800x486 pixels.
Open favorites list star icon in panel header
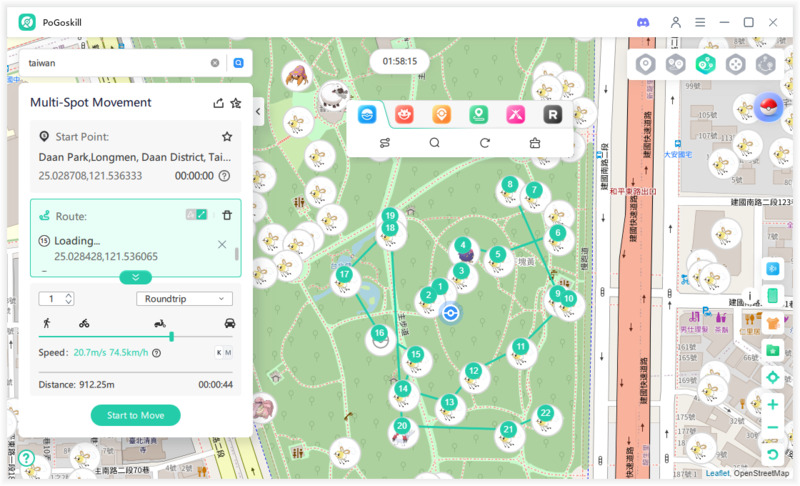pyautogui.click(x=236, y=103)
